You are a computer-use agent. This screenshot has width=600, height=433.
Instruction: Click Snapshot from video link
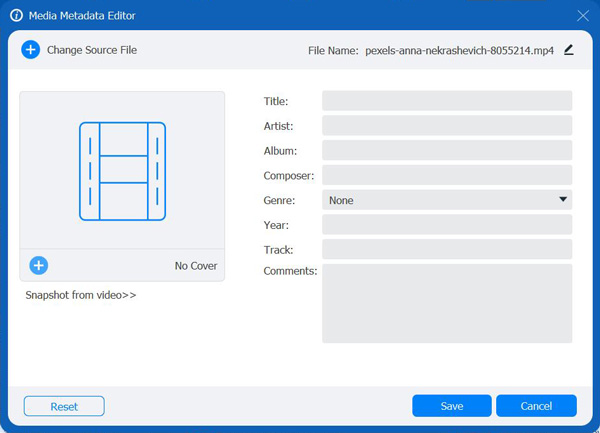pyautogui.click(x=81, y=295)
